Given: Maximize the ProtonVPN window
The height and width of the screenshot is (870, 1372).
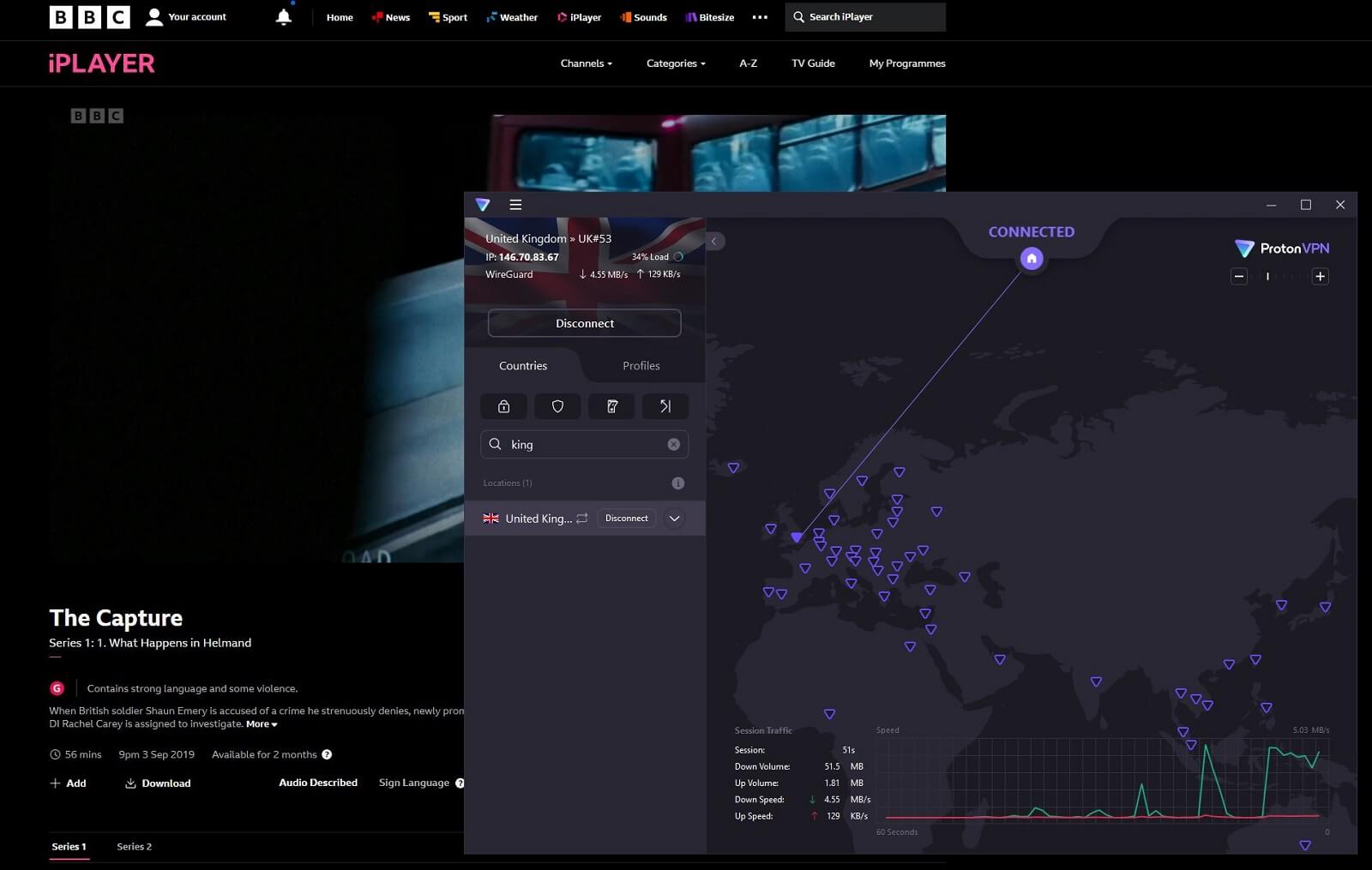Looking at the screenshot, I should (x=1306, y=205).
